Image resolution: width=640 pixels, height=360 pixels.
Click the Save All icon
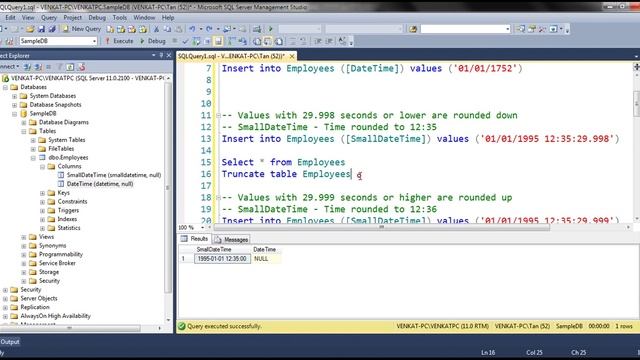pyautogui.click(x=52, y=29)
